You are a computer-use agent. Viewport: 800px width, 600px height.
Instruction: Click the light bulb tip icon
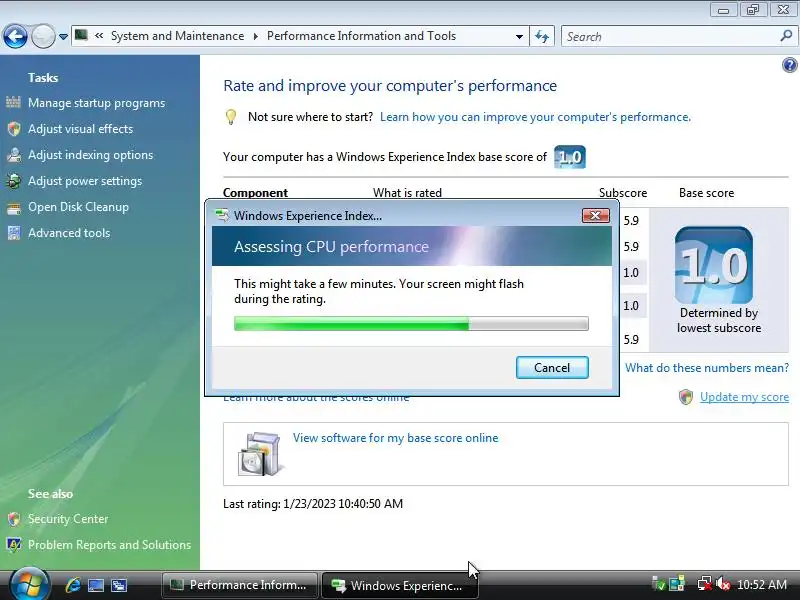[231, 117]
